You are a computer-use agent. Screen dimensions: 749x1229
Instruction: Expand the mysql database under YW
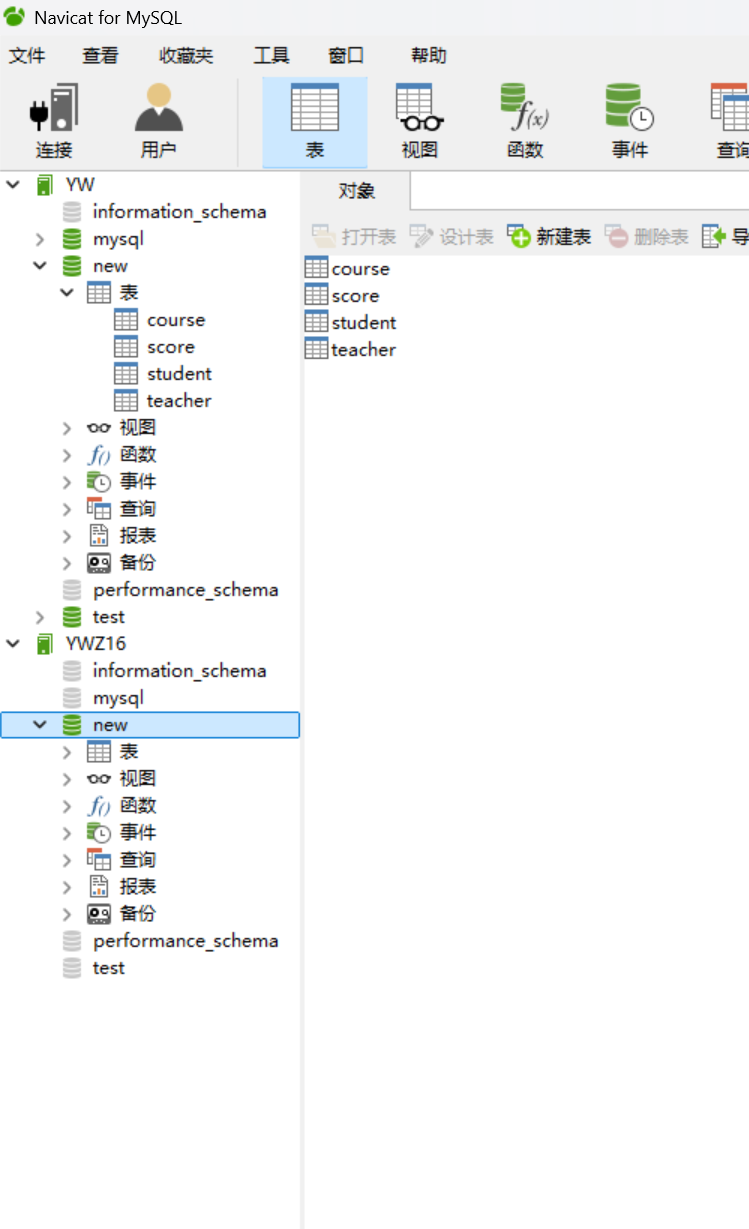pyautogui.click(x=40, y=239)
